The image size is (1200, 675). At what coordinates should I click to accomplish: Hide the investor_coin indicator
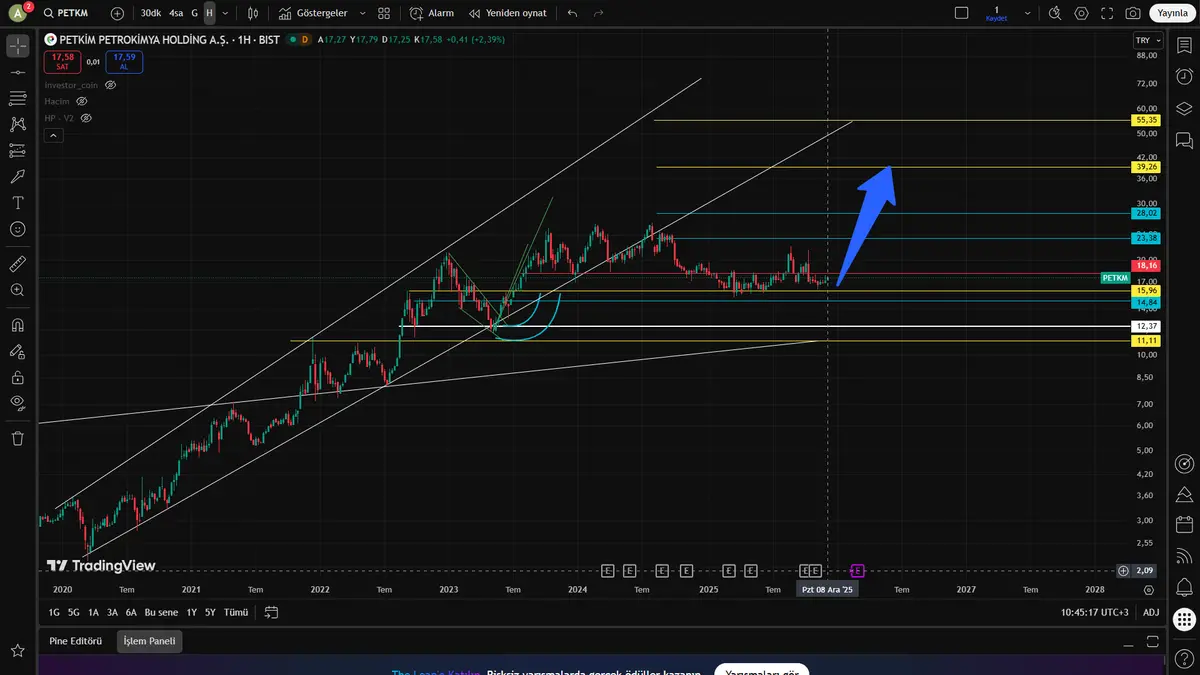click(x=111, y=85)
